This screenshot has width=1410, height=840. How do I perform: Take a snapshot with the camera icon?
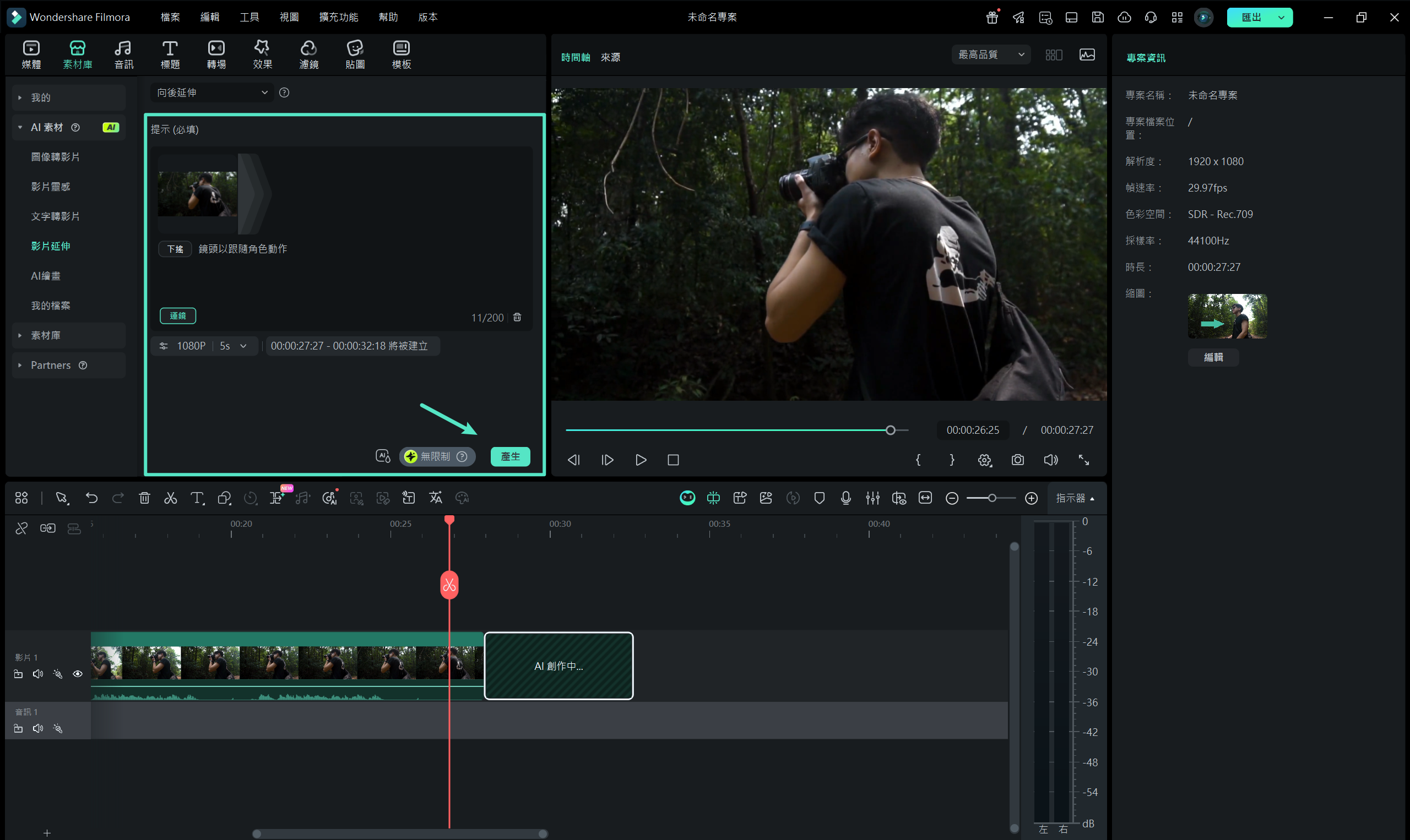[1018, 460]
